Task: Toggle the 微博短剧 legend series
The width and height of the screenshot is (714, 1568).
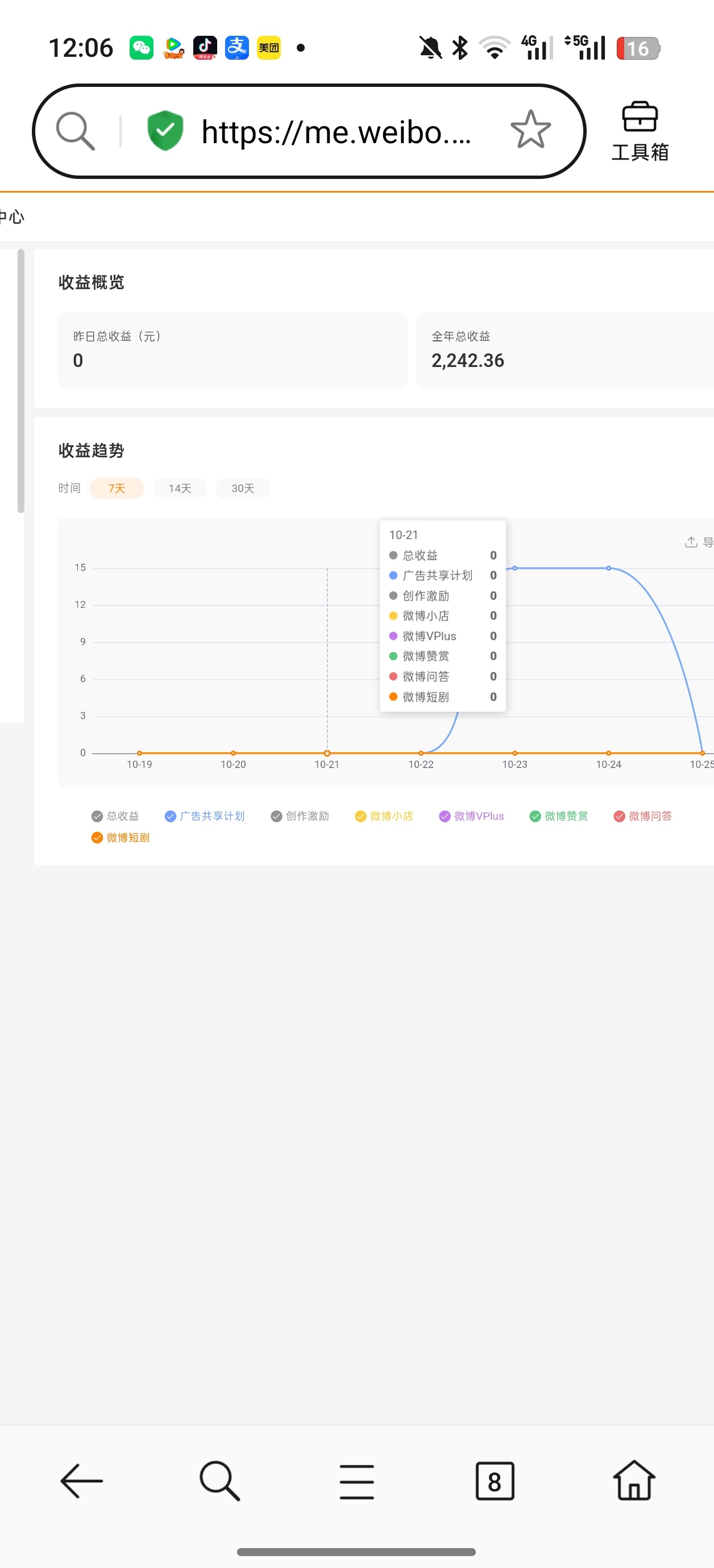Action: click(x=120, y=837)
